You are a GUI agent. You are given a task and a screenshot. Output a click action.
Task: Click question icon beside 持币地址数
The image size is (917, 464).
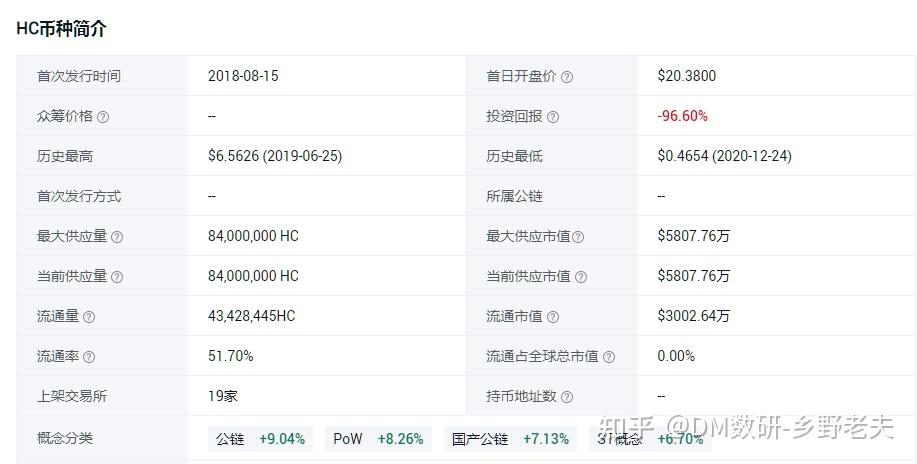[x=567, y=397]
